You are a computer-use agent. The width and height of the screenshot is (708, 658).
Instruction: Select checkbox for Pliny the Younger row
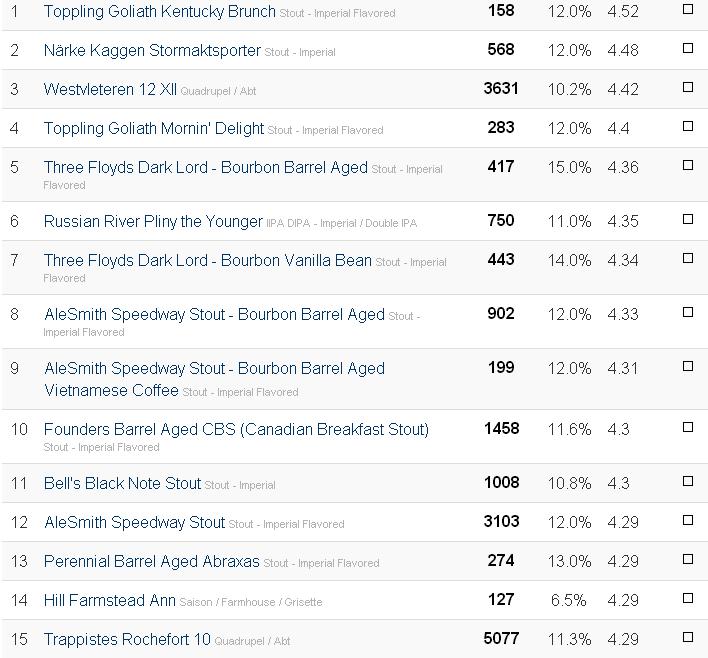click(688, 219)
